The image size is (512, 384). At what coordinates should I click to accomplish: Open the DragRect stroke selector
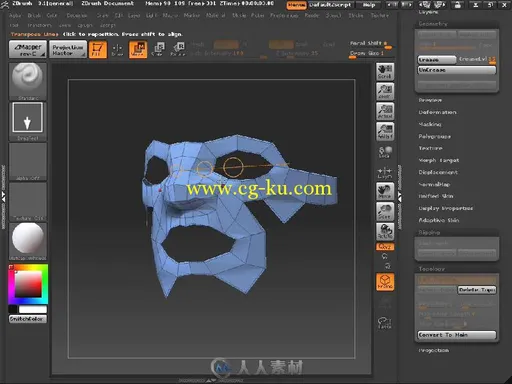pyautogui.click(x=28, y=121)
